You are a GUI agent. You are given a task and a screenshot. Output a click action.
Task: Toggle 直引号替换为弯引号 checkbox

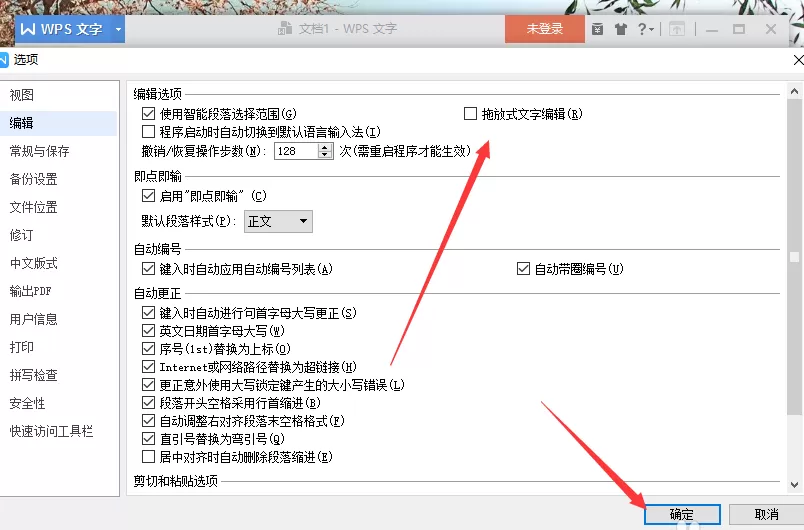148,439
